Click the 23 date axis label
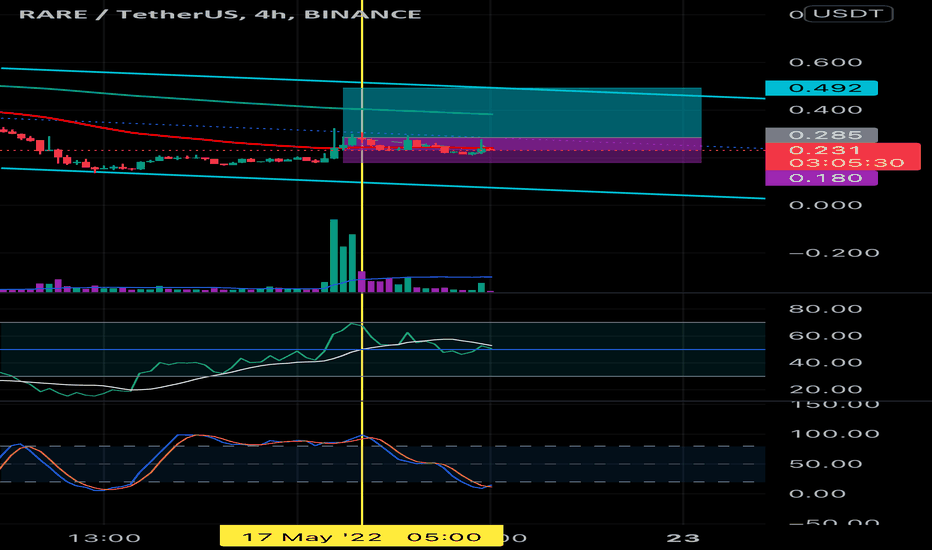This screenshot has height=550, width=932. click(x=683, y=538)
